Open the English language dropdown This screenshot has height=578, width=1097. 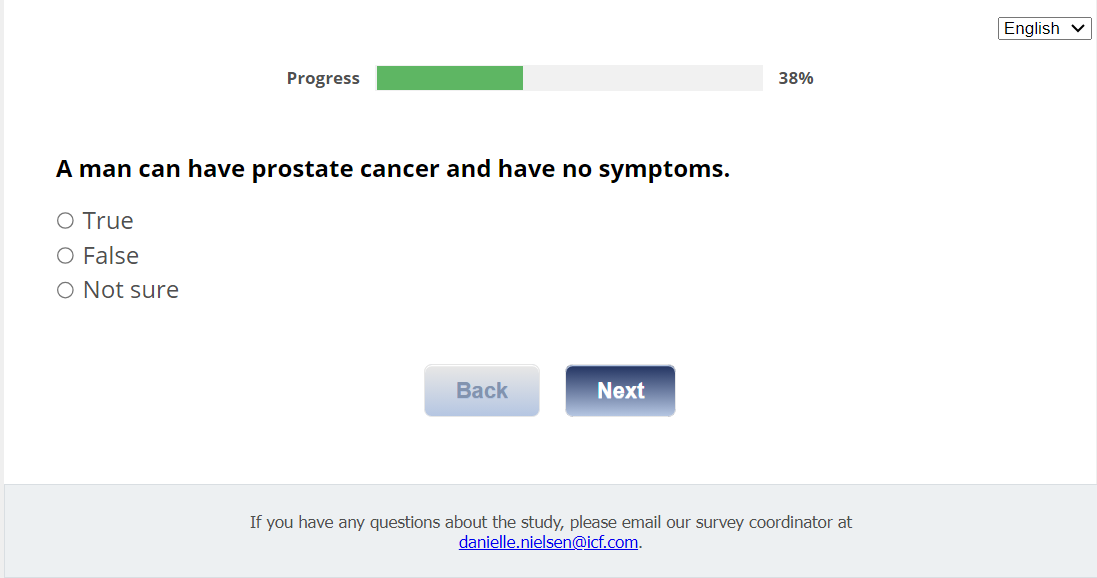(1043, 29)
